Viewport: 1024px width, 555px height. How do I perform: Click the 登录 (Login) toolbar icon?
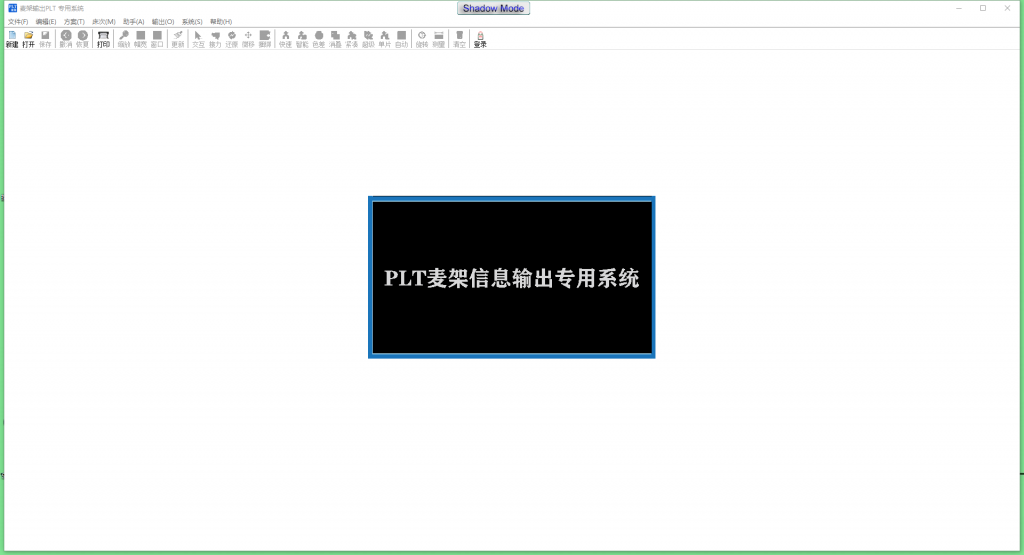click(x=480, y=38)
